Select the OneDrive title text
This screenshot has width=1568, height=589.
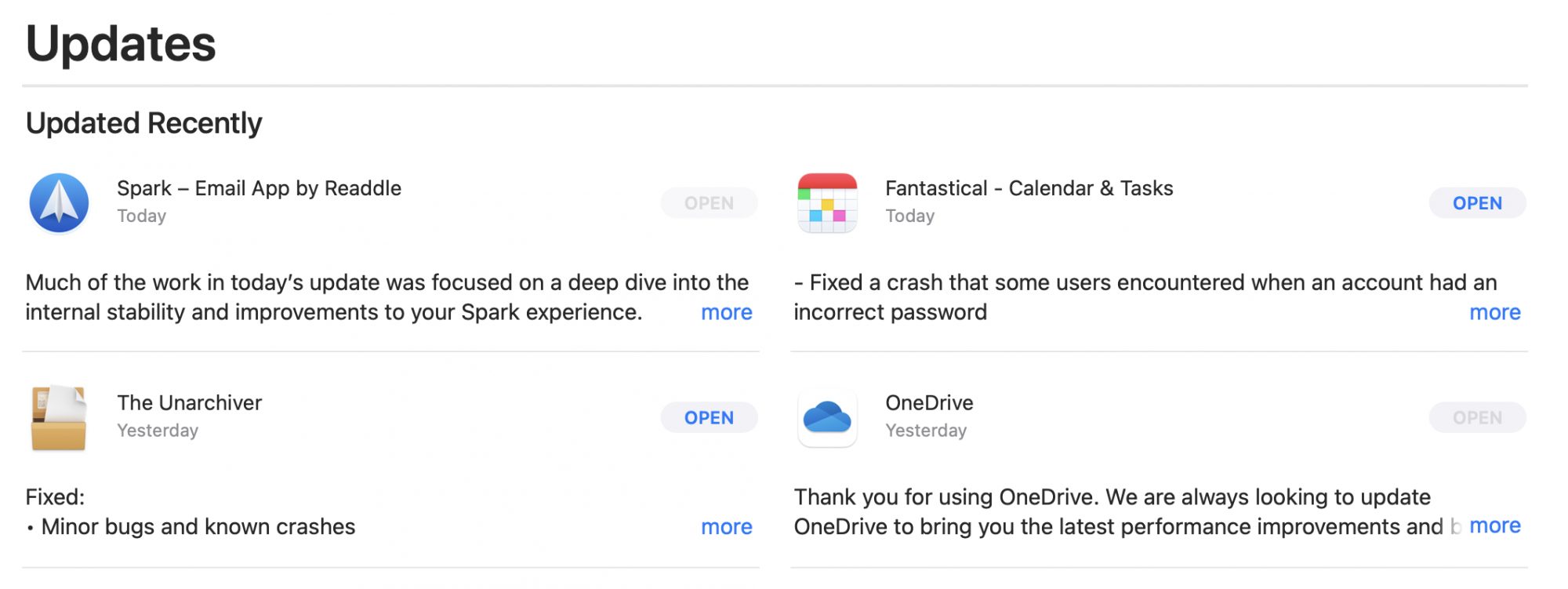(x=929, y=403)
